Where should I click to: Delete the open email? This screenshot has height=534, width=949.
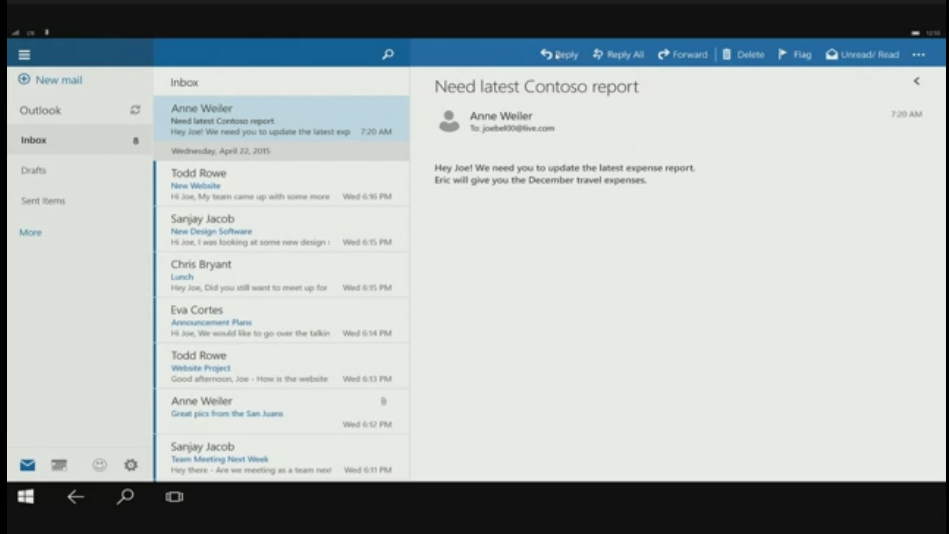click(743, 55)
